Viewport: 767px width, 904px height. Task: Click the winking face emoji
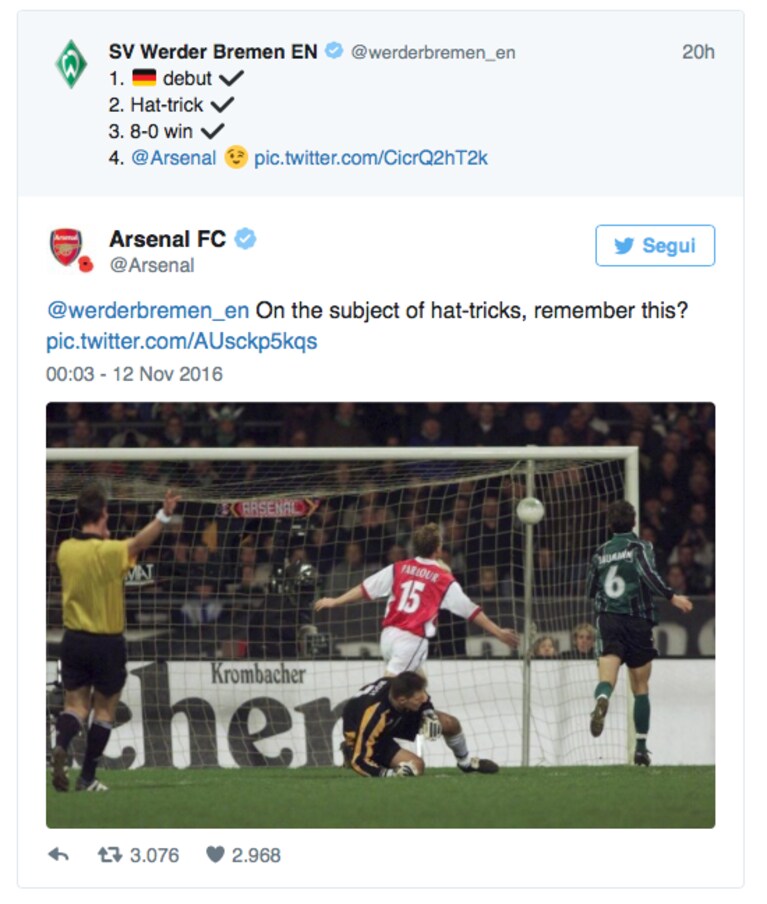click(x=236, y=157)
